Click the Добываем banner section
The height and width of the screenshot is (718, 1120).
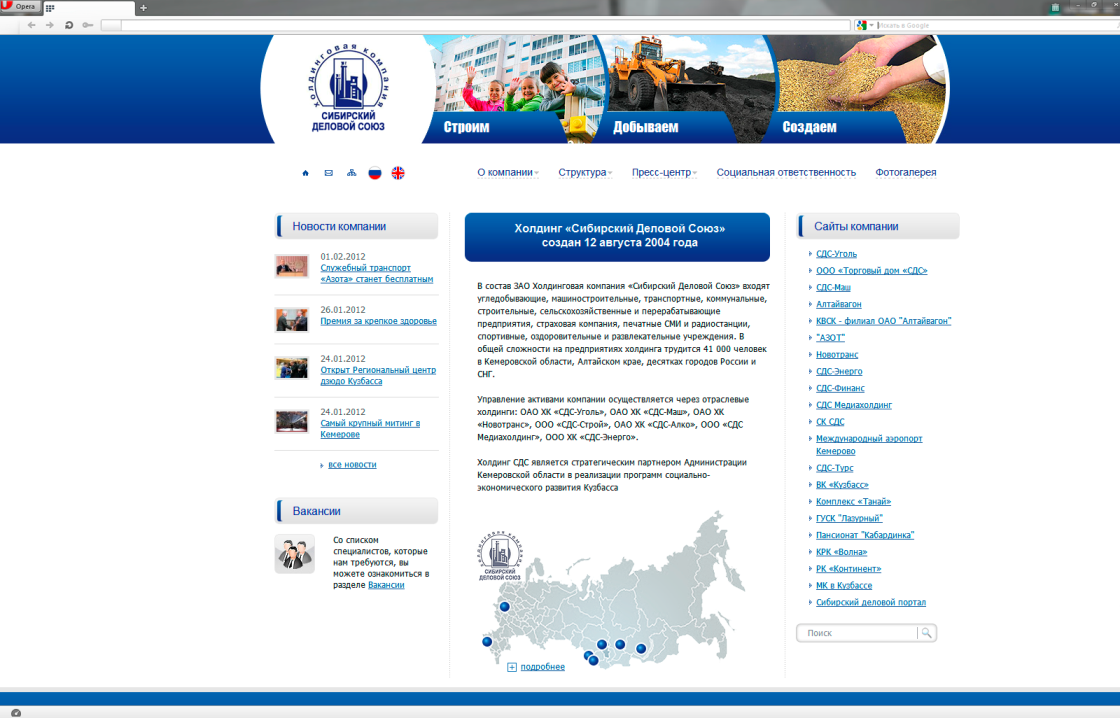687,89
